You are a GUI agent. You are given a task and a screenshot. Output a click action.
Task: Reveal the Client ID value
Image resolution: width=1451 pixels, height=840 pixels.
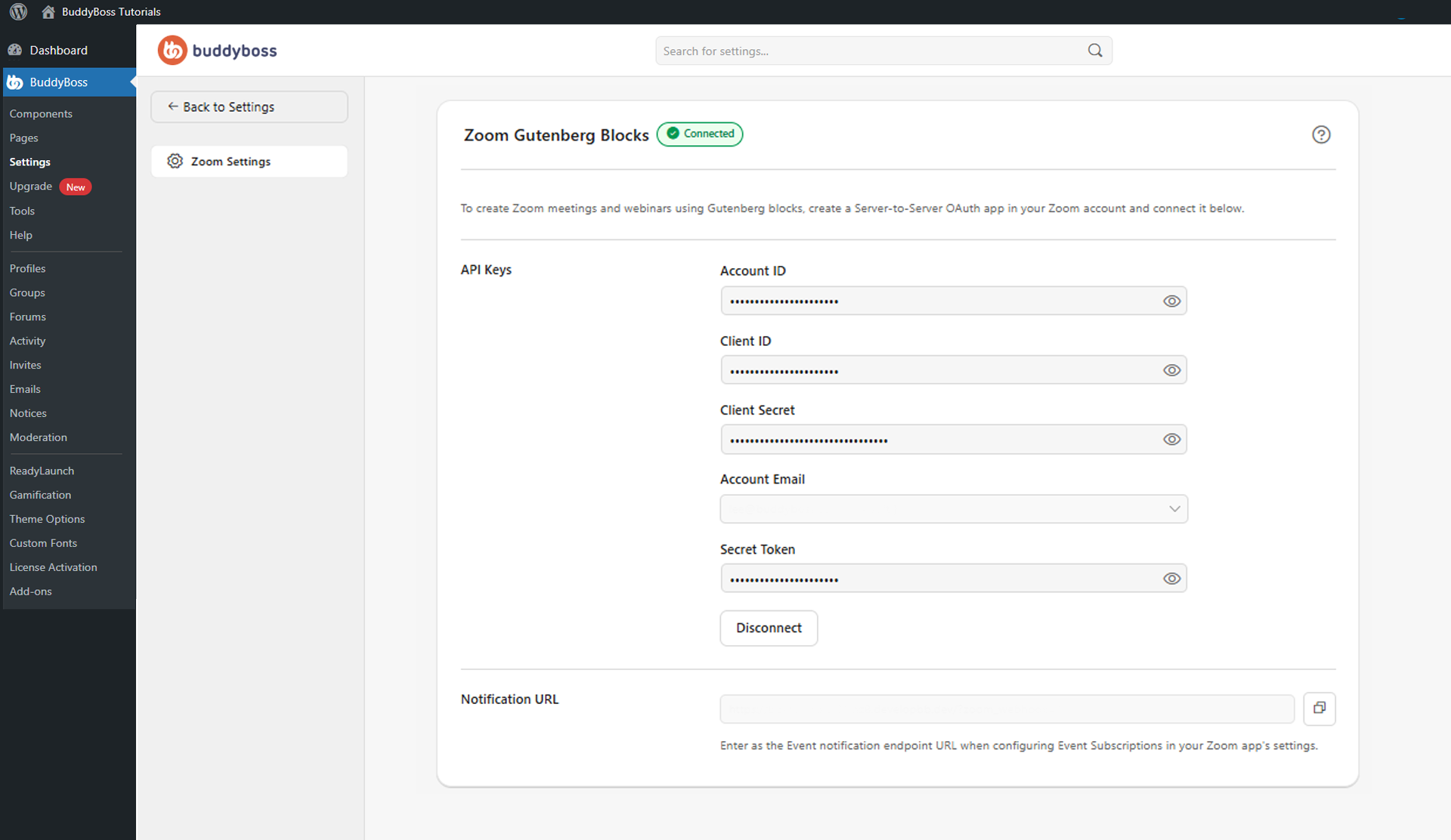[x=1171, y=370]
